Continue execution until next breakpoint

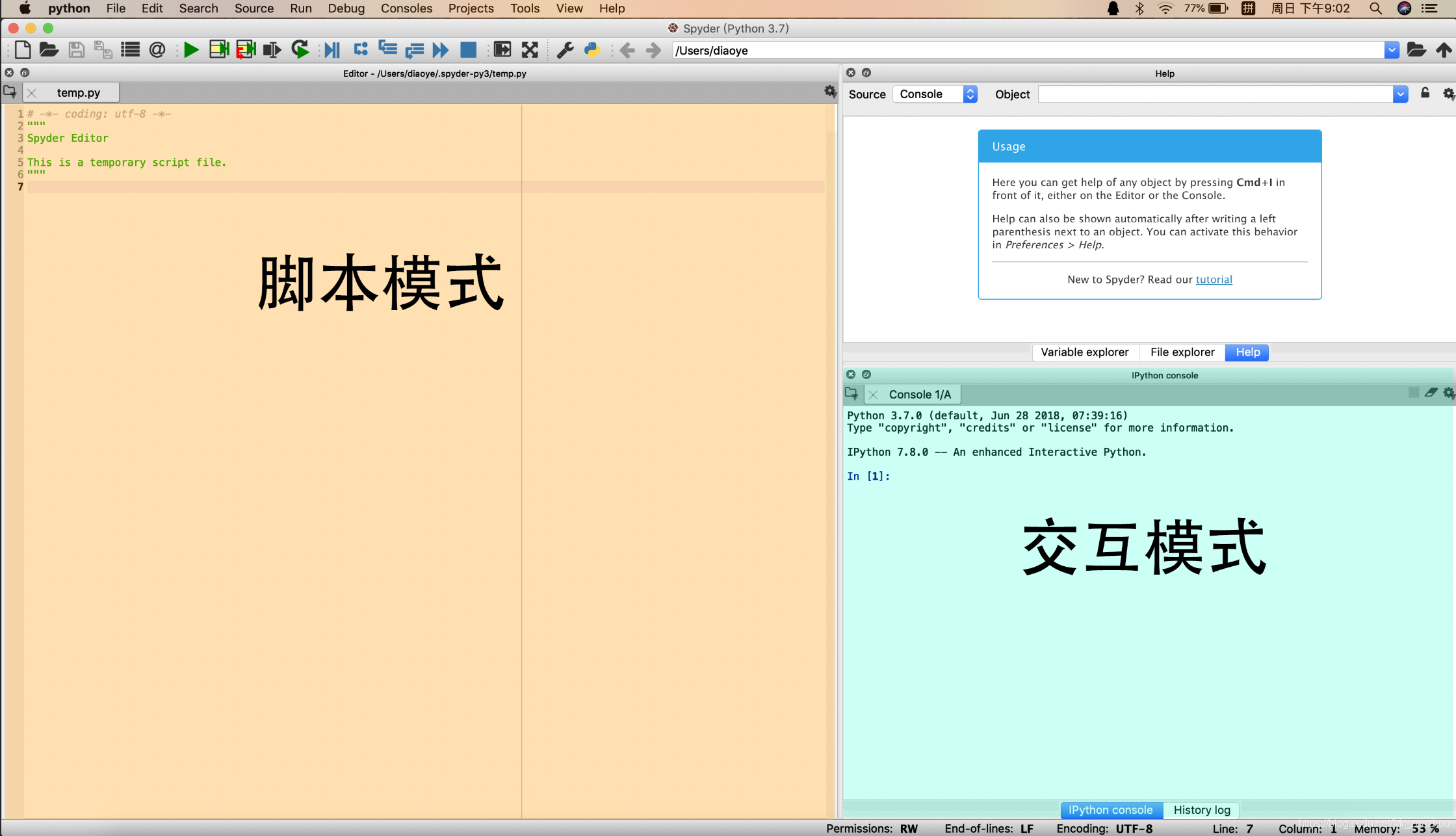tap(441, 50)
